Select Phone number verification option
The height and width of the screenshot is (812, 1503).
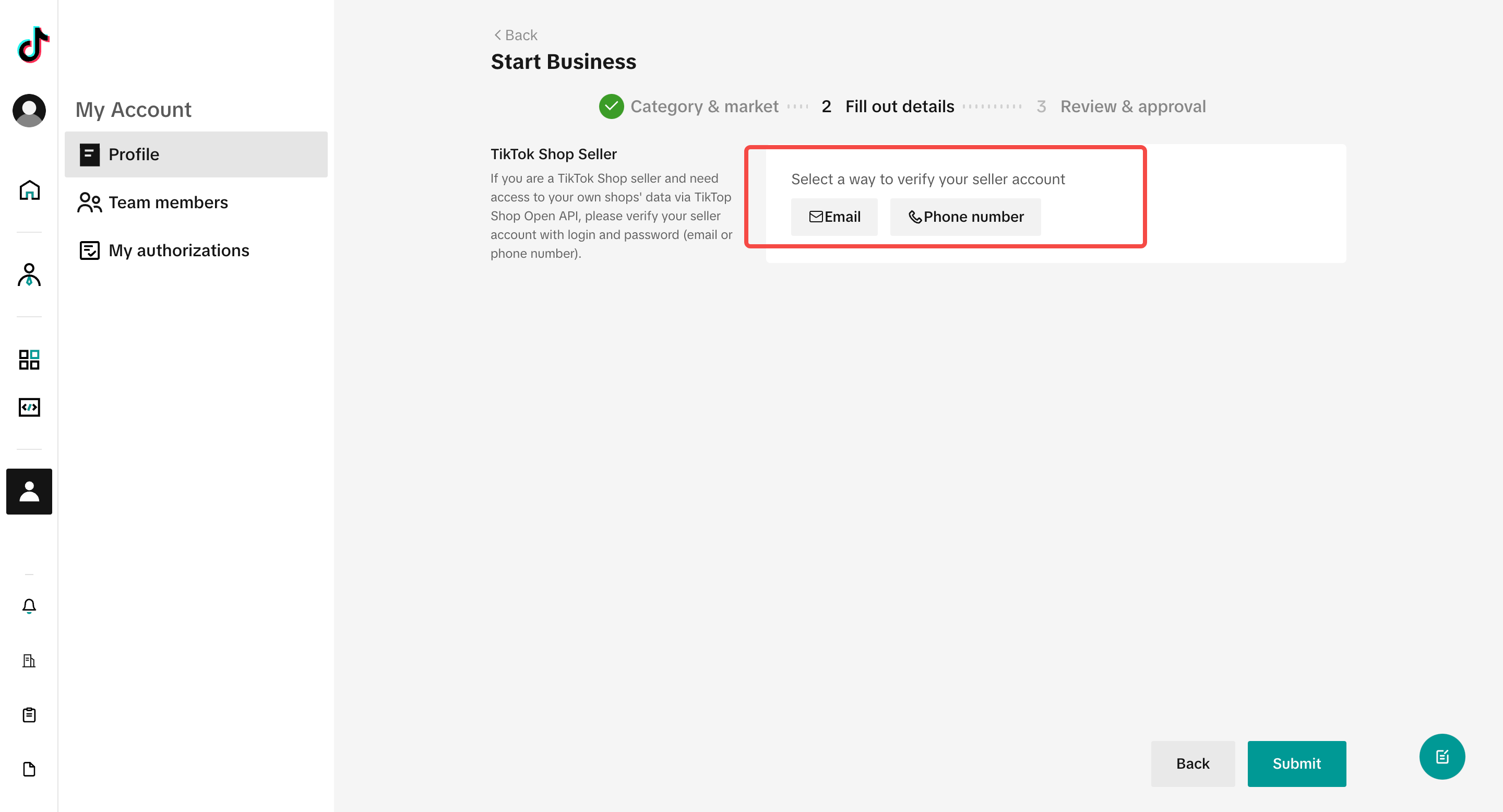pyautogui.click(x=965, y=217)
